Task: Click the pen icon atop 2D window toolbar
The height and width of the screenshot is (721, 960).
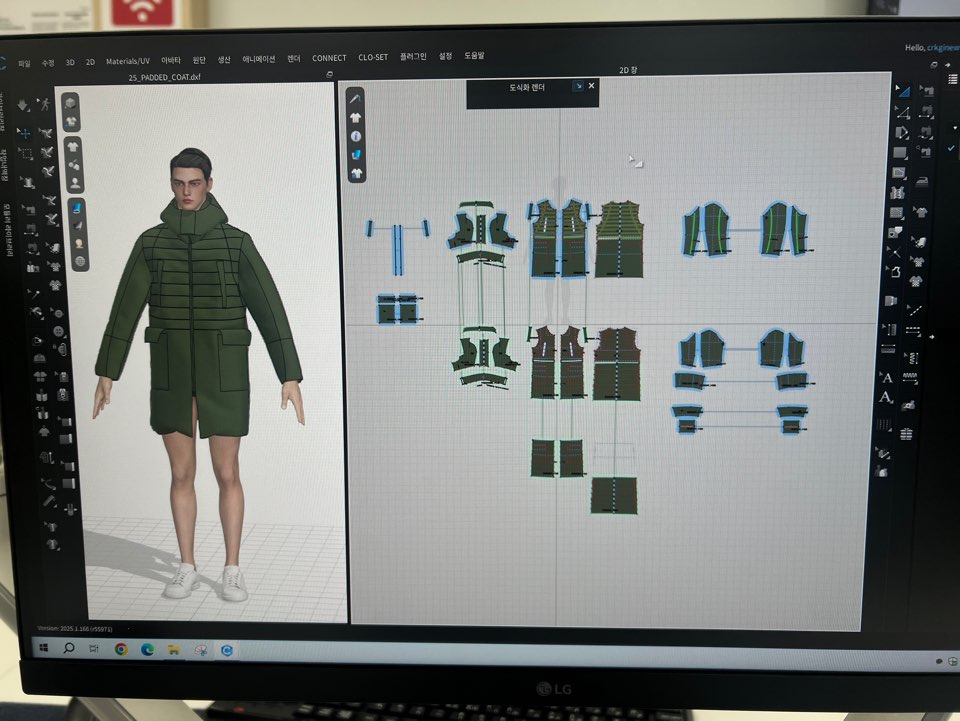Action: 356,99
